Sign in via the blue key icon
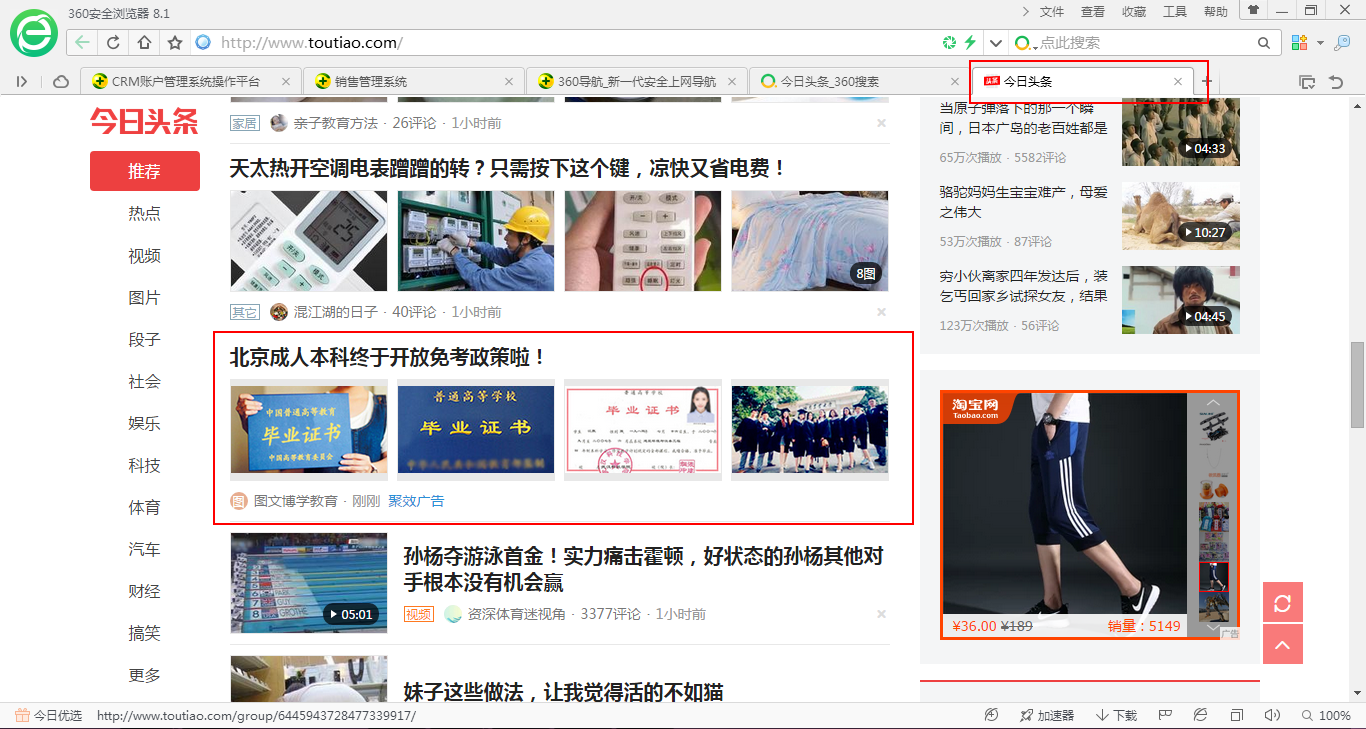1366x729 pixels. pyautogui.click(x=1343, y=42)
